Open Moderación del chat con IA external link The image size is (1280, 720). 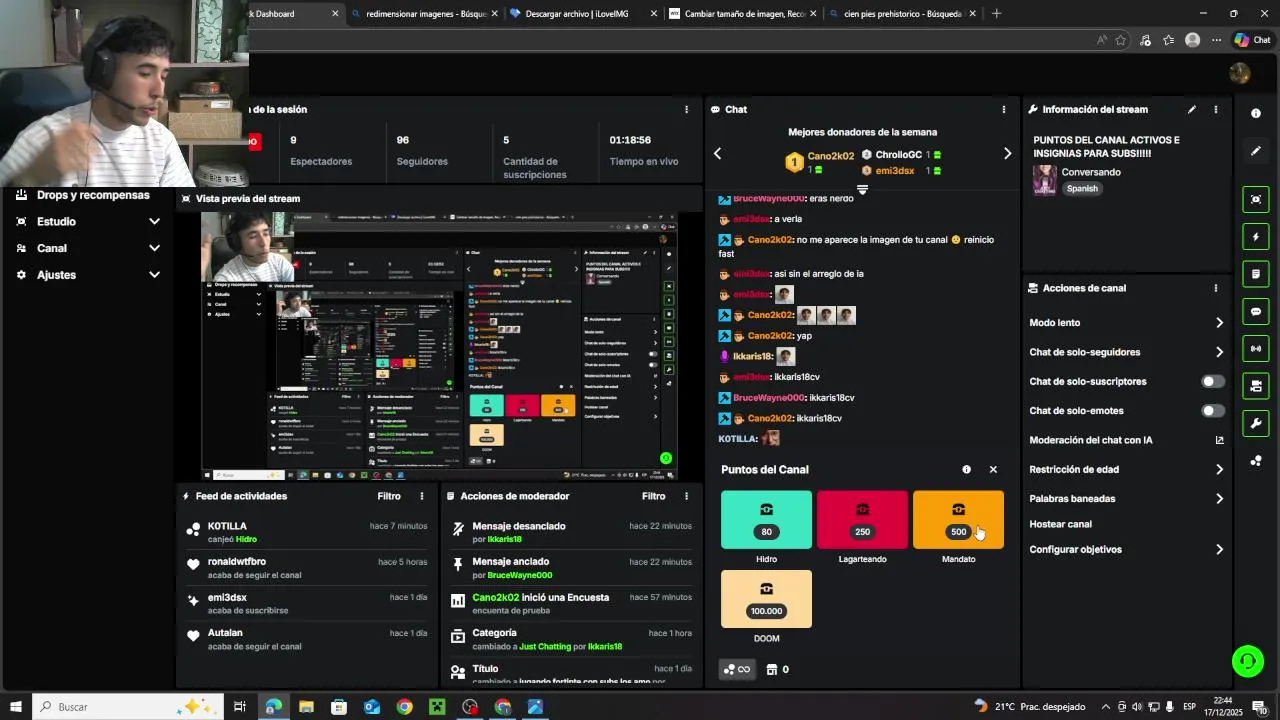1219,440
